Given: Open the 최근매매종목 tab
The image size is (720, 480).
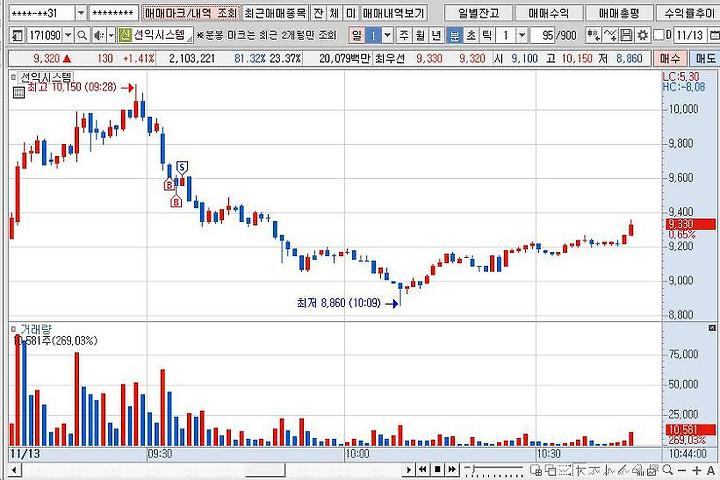Looking at the screenshot, I should pos(275,13).
